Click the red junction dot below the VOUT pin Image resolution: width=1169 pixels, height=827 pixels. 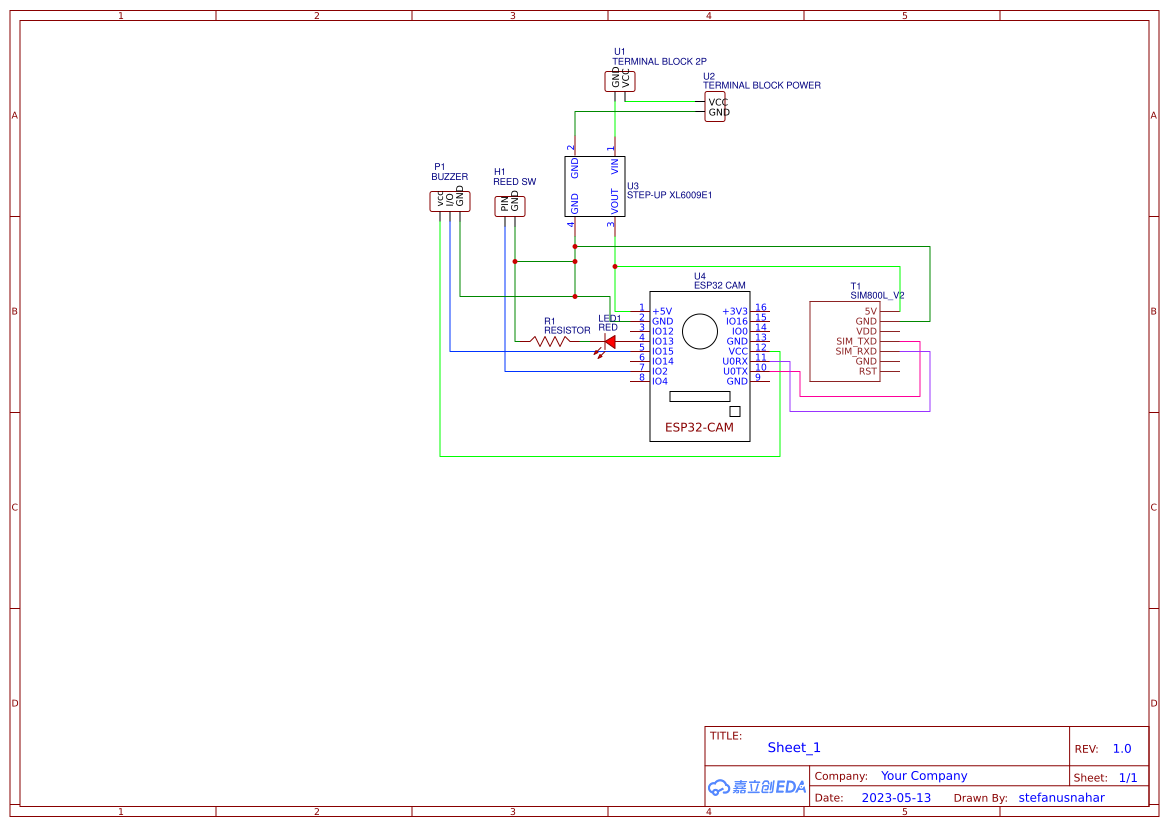click(614, 266)
